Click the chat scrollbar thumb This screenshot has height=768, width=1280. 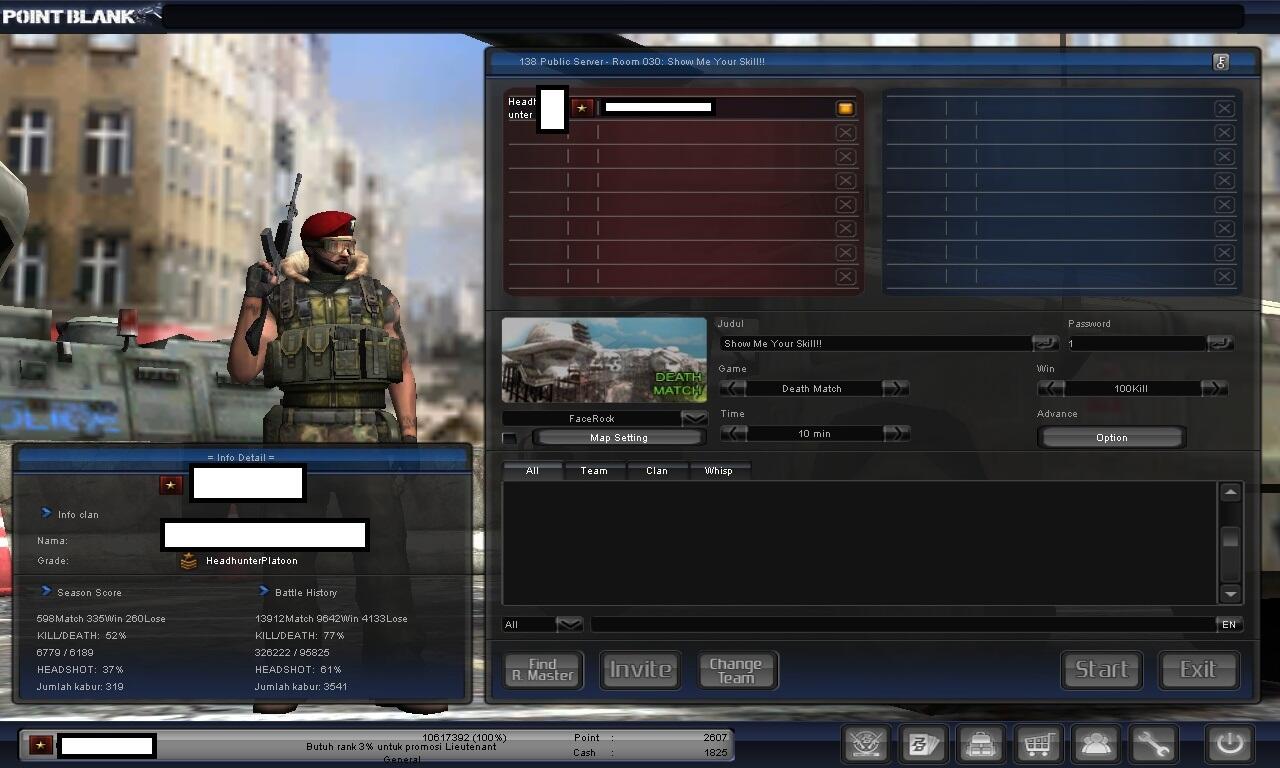pyautogui.click(x=1231, y=538)
